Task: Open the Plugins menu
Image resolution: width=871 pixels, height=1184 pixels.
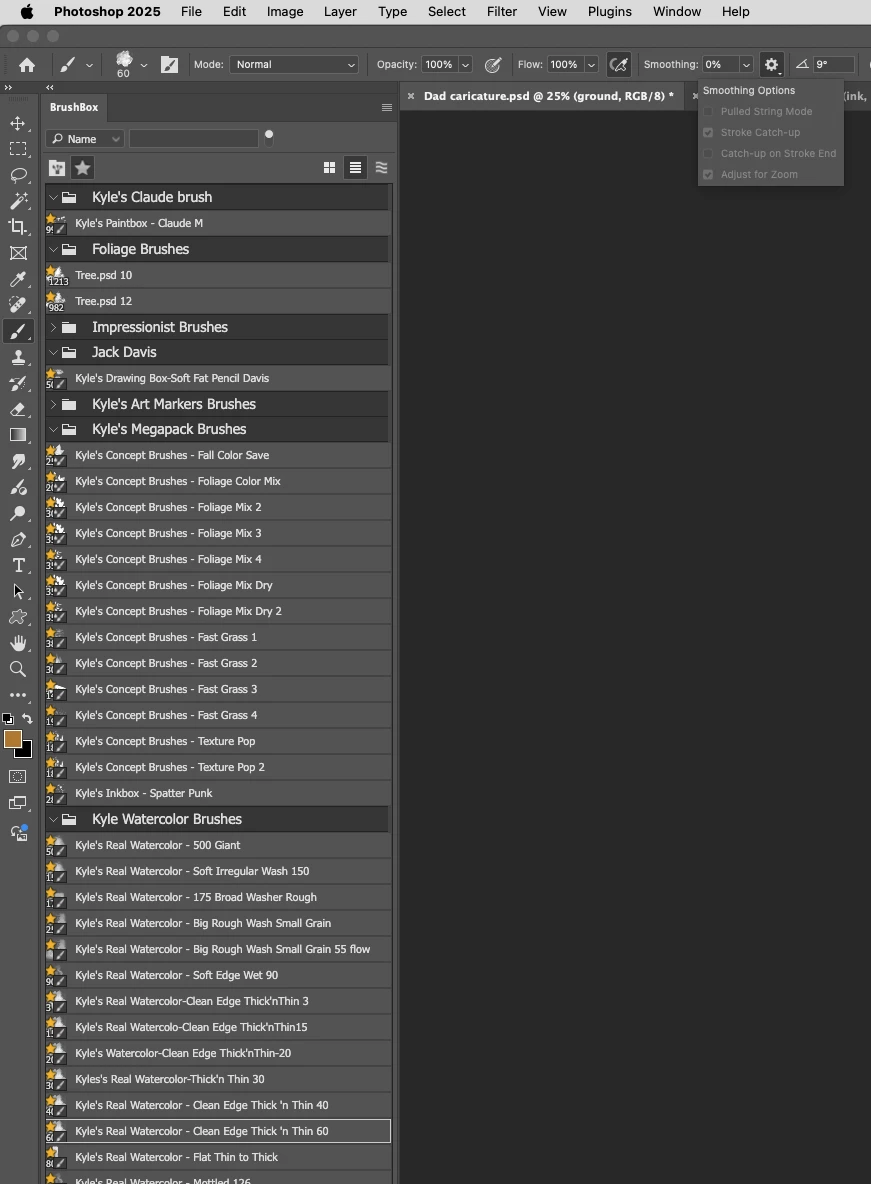Action: 610,11
